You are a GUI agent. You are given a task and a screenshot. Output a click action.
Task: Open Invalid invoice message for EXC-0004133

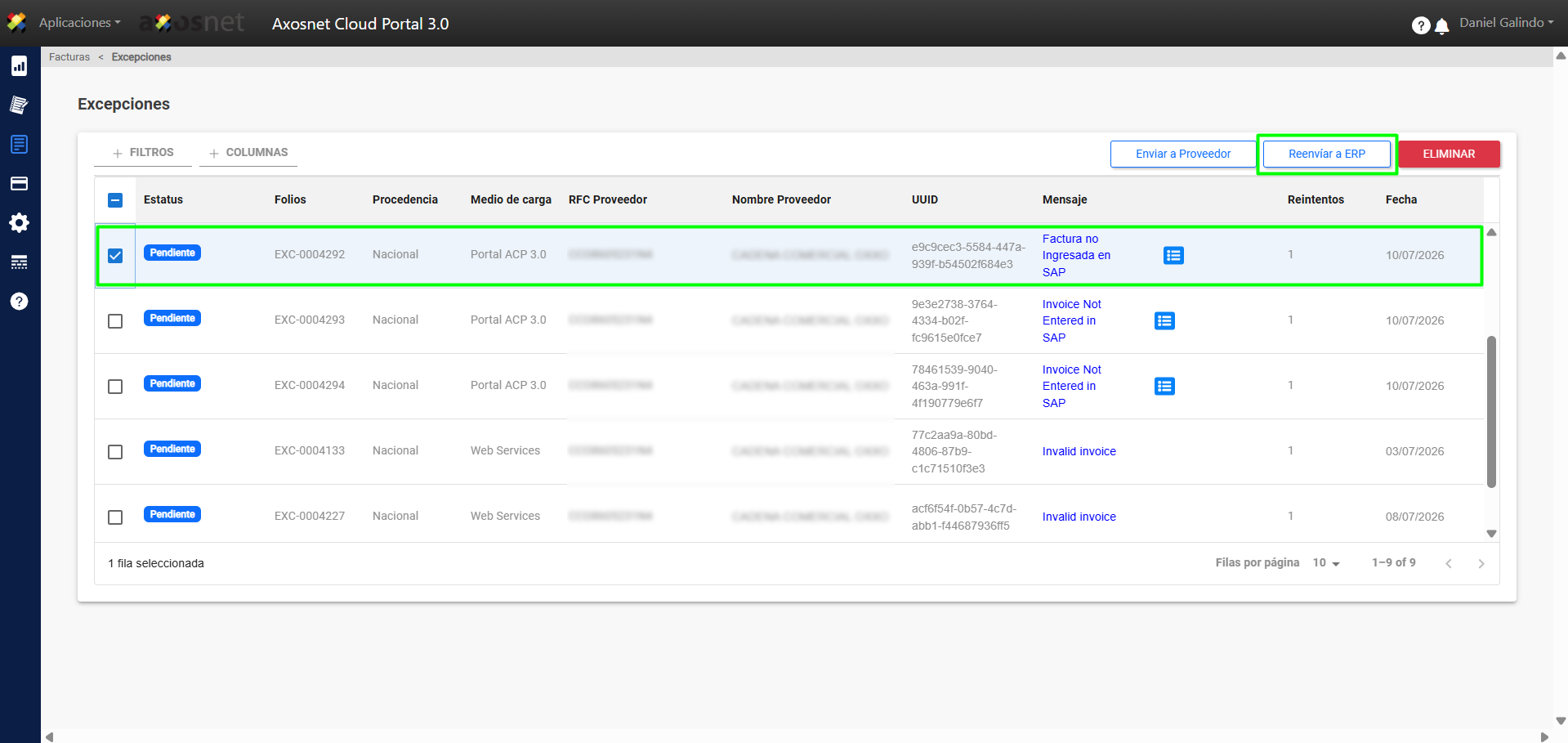click(x=1079, y=451)
